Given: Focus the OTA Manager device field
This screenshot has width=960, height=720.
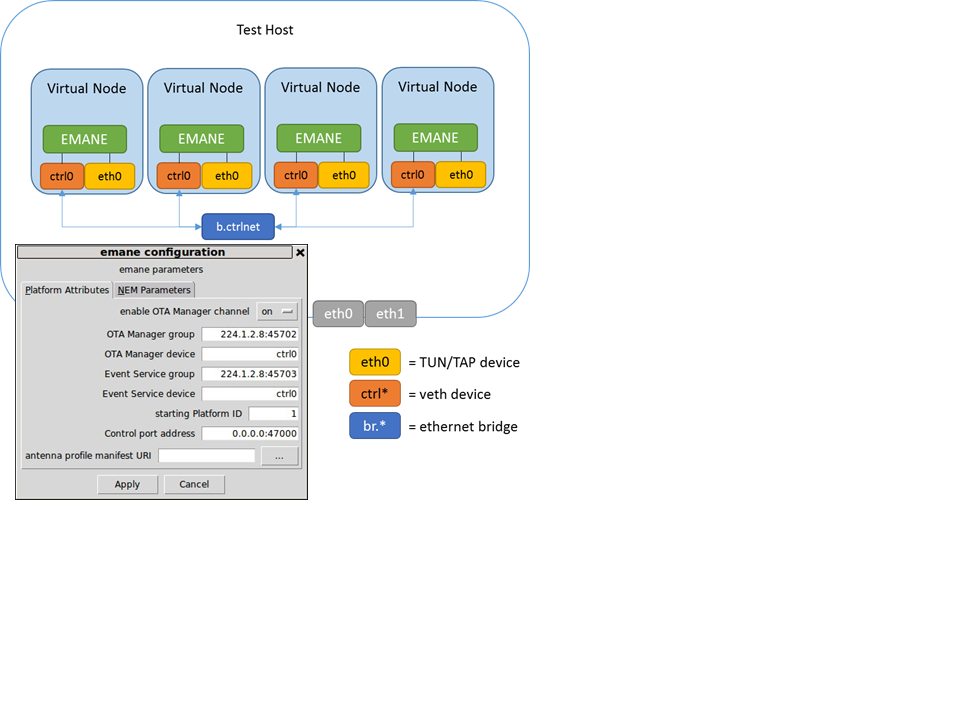Looking at the screenshot, I should [x=250, y=354].
